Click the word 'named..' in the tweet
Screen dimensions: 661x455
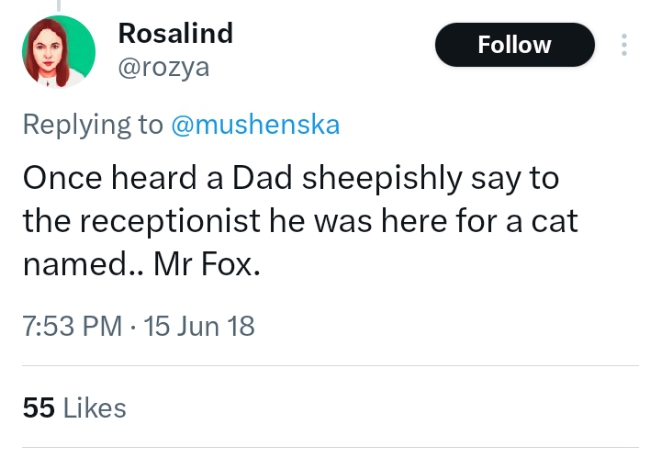(x=83, y=264)
